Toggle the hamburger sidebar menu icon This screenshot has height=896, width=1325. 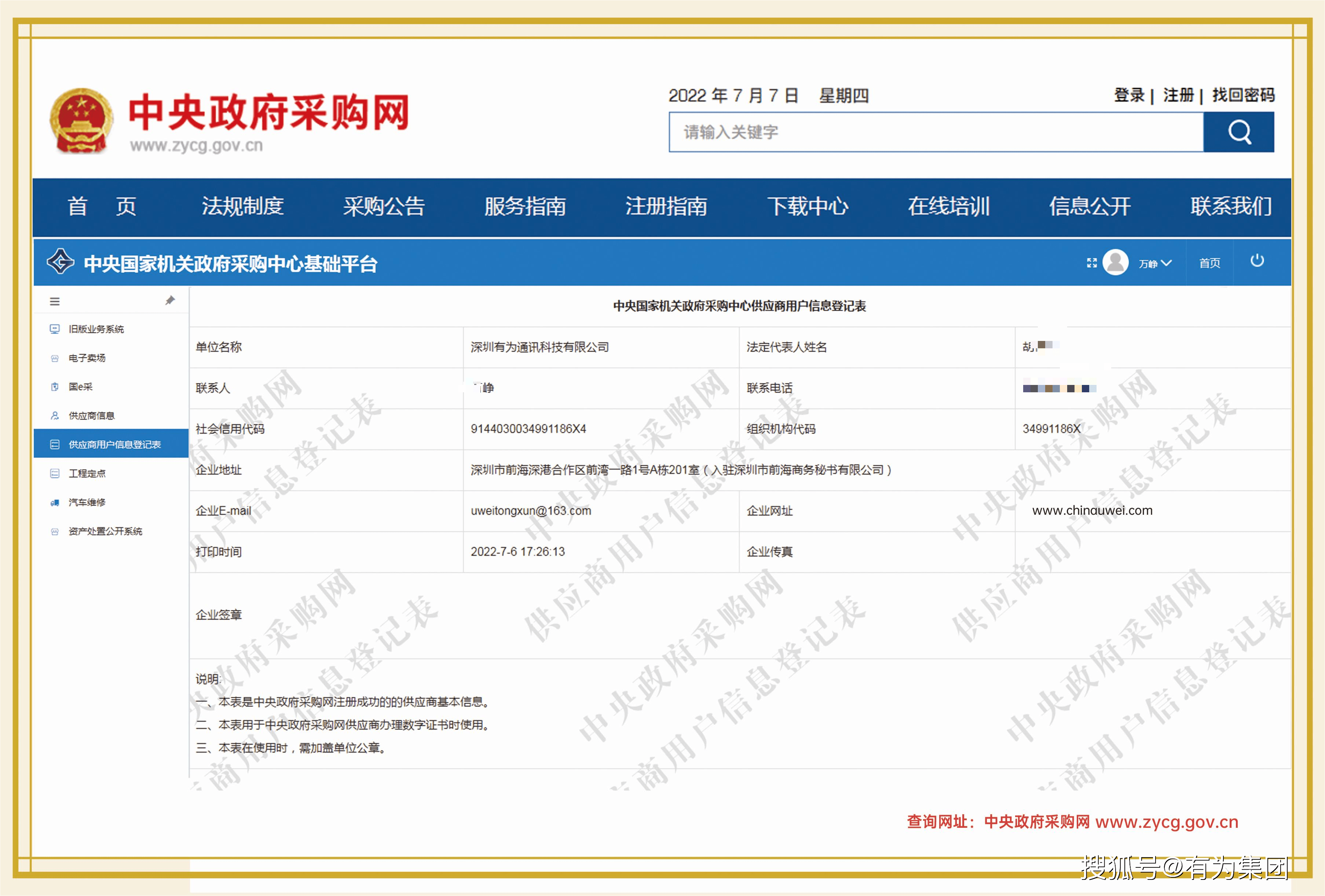pyautogui.click(x=55, y=301)
